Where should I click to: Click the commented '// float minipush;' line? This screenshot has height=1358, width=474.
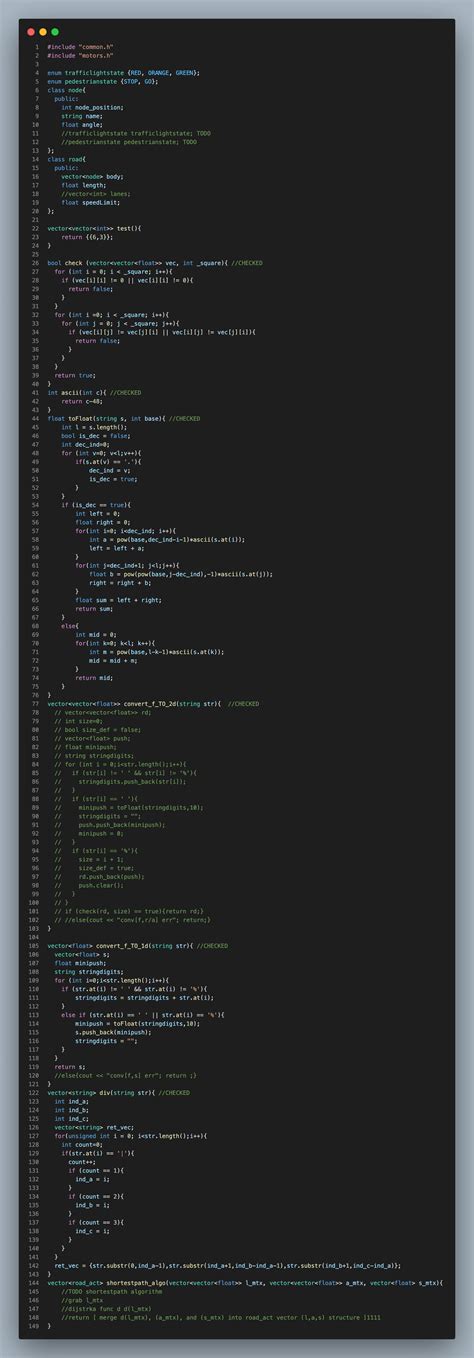86,747
